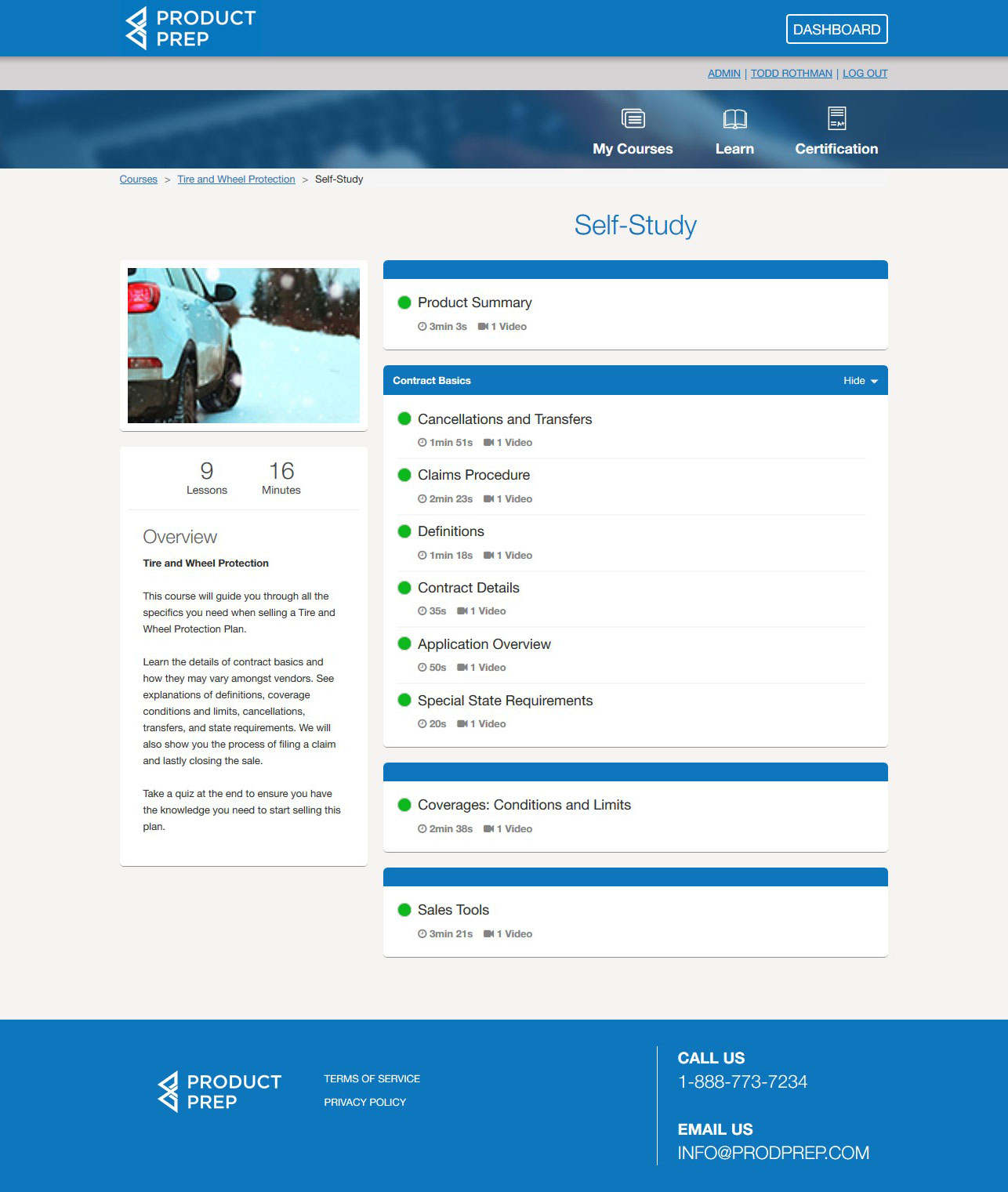The width and height of the screenshot is (1008, 1192).
Task: Log out using the Log Out link
Action: (x=865, y=74)
